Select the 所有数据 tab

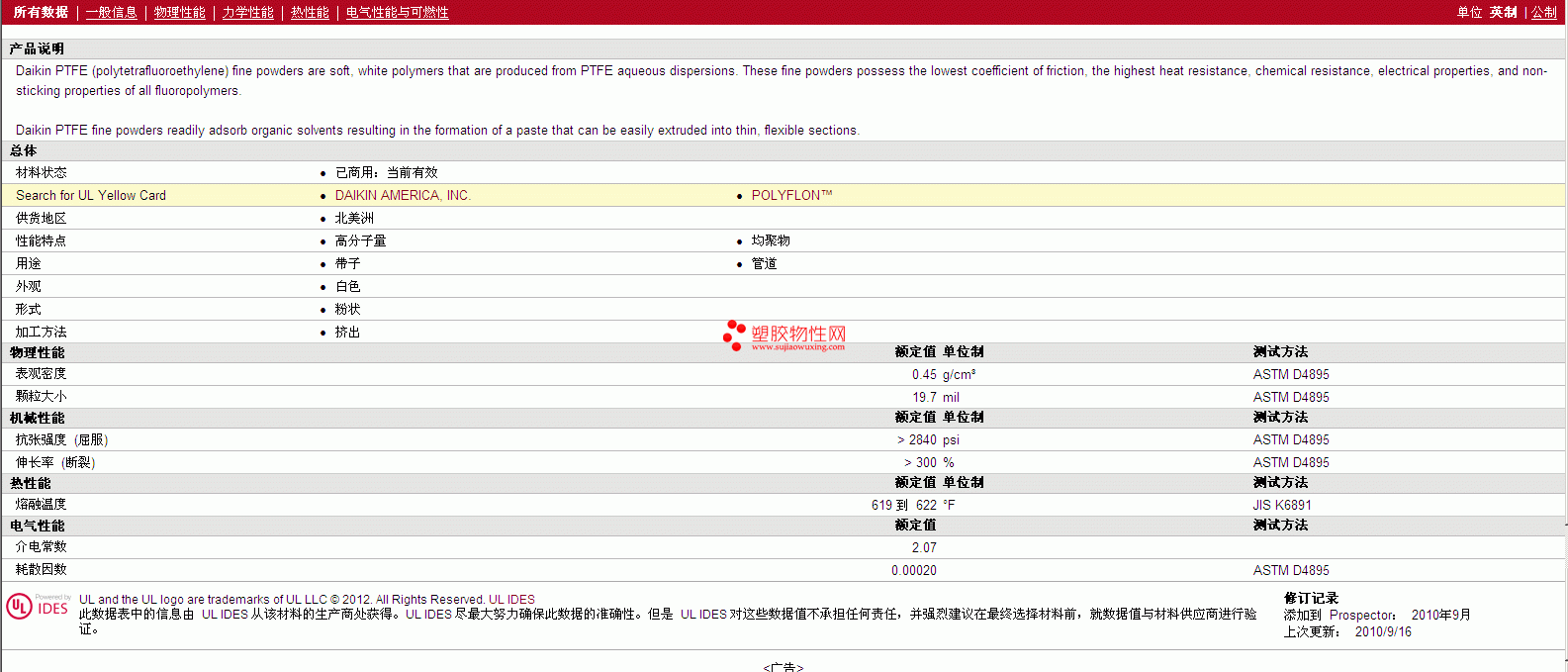tap(41, 12)
